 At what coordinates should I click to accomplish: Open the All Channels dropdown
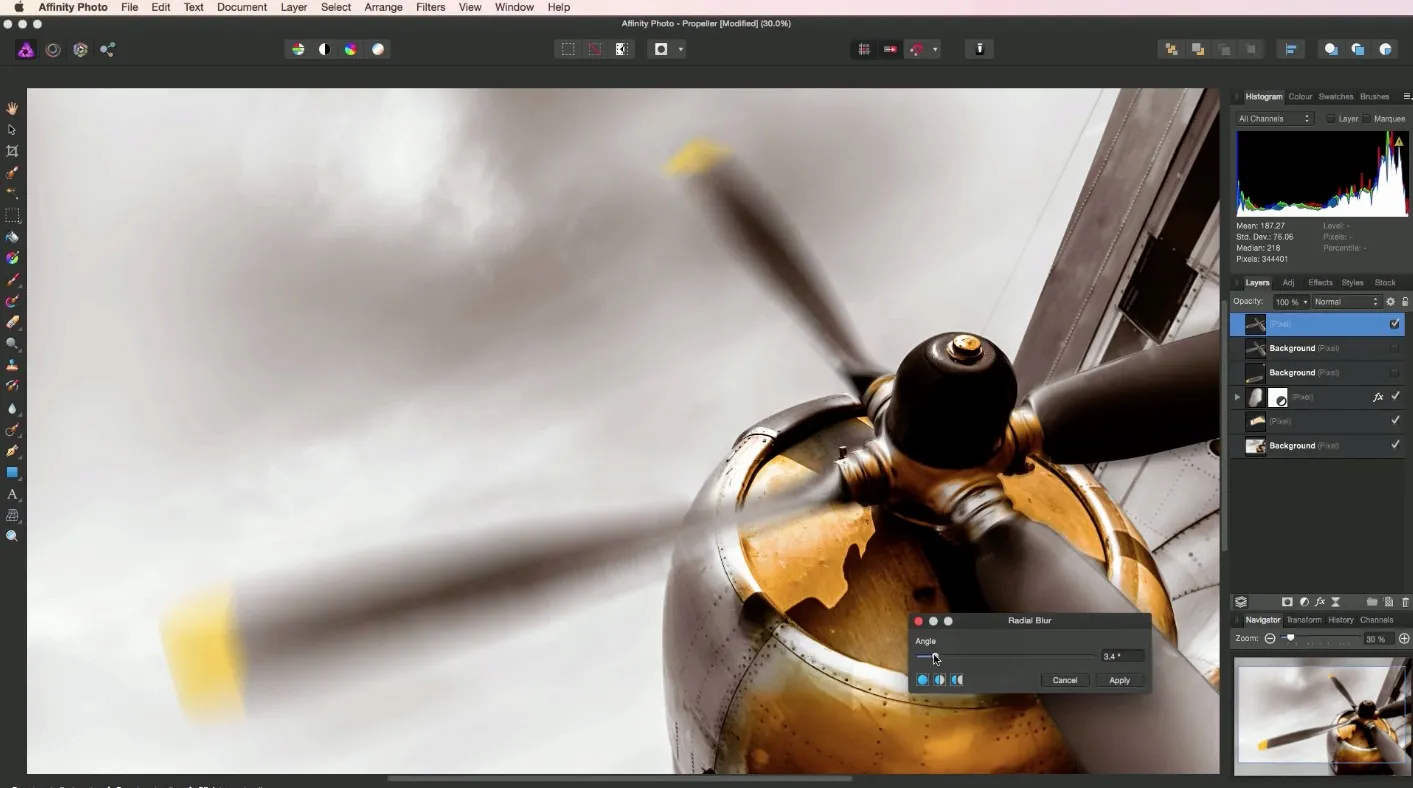pos(1274,119)
